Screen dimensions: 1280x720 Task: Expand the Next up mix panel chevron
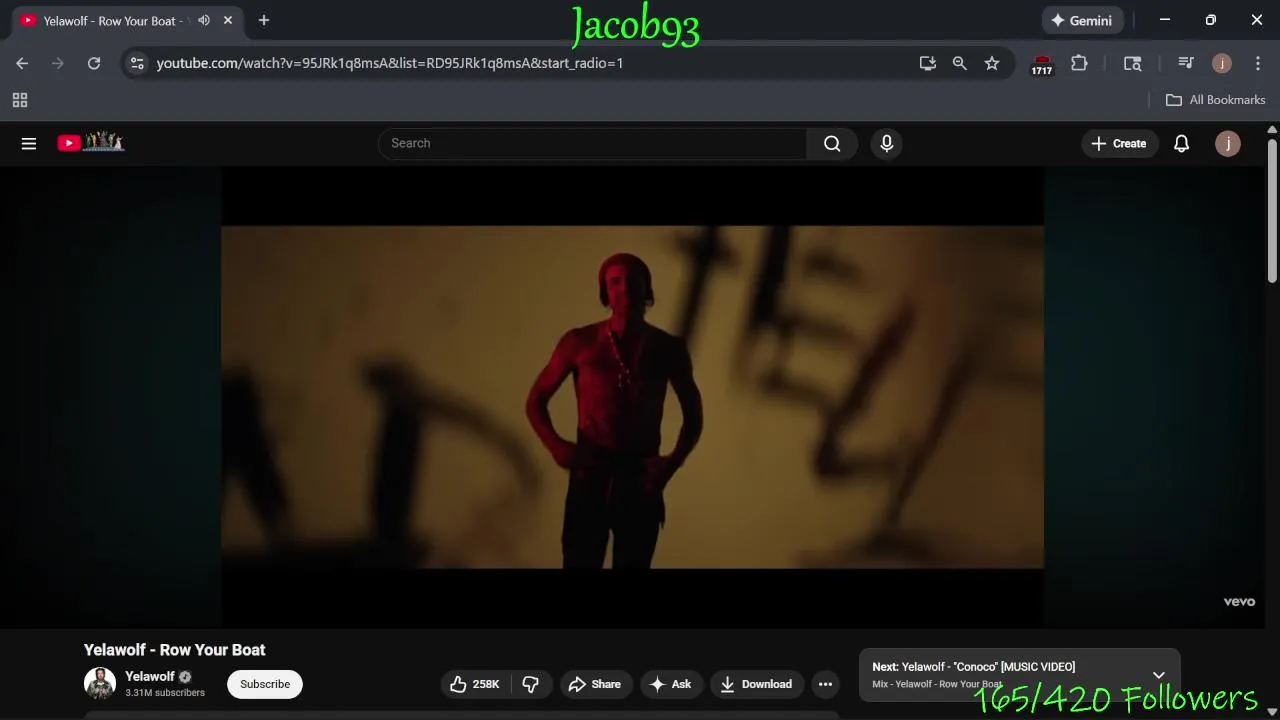1159,675
